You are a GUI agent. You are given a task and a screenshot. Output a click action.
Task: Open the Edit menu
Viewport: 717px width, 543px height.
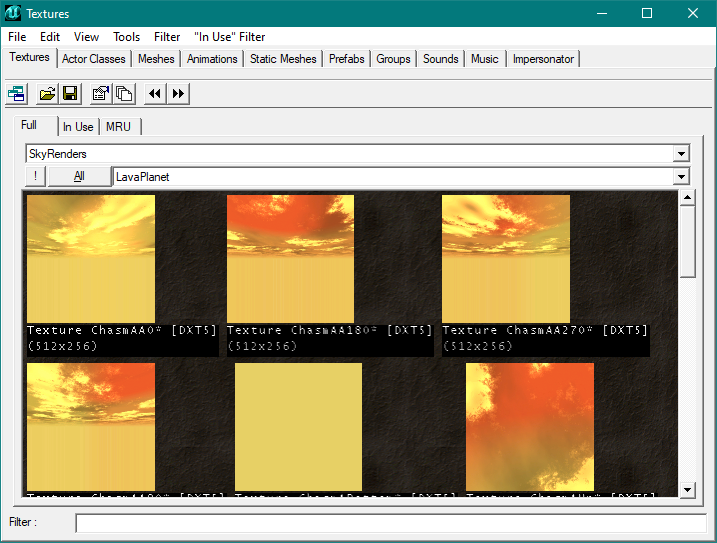(x=50, y=37)
